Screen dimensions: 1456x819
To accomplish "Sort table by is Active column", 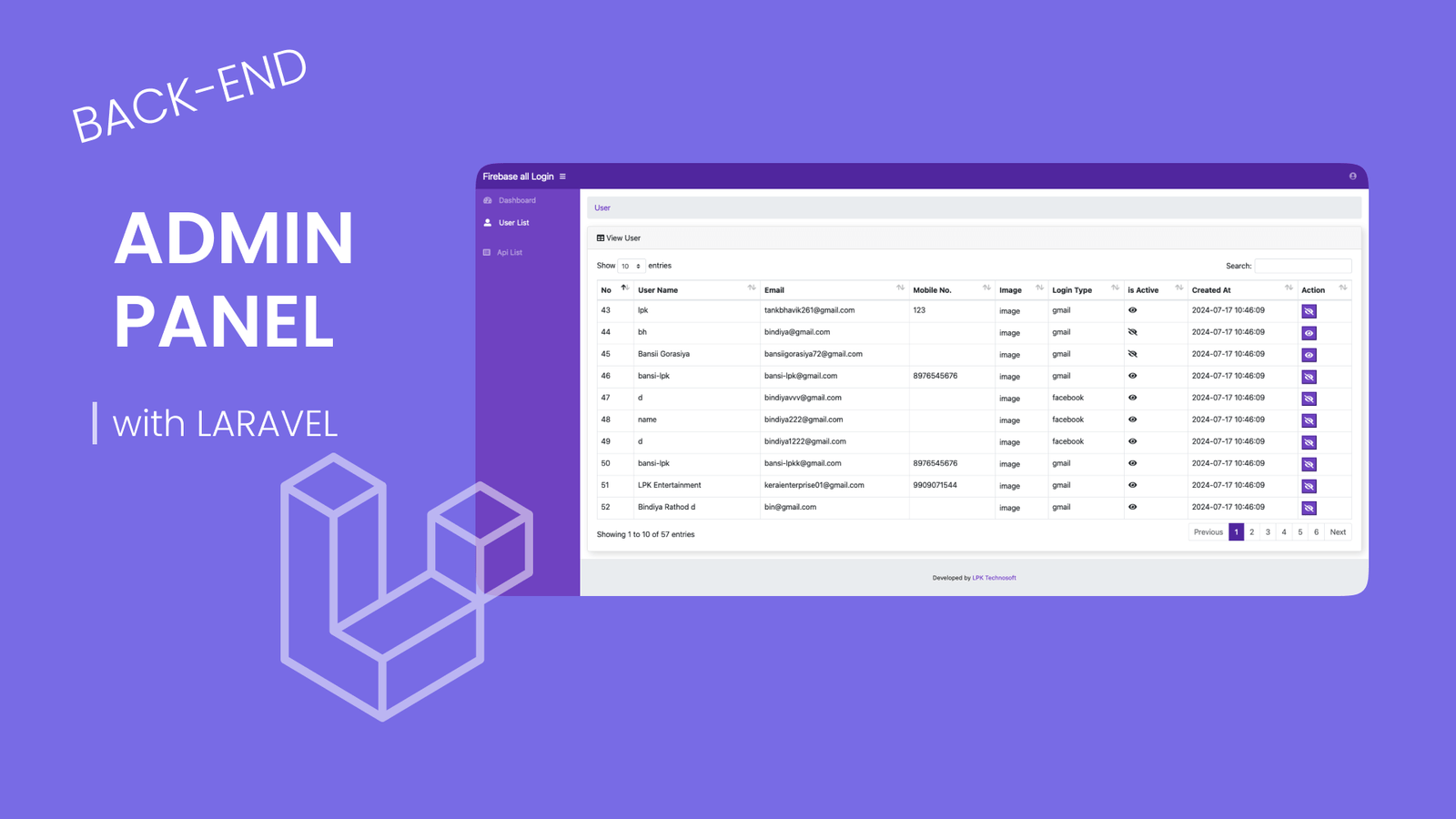I will point(1156,290).
